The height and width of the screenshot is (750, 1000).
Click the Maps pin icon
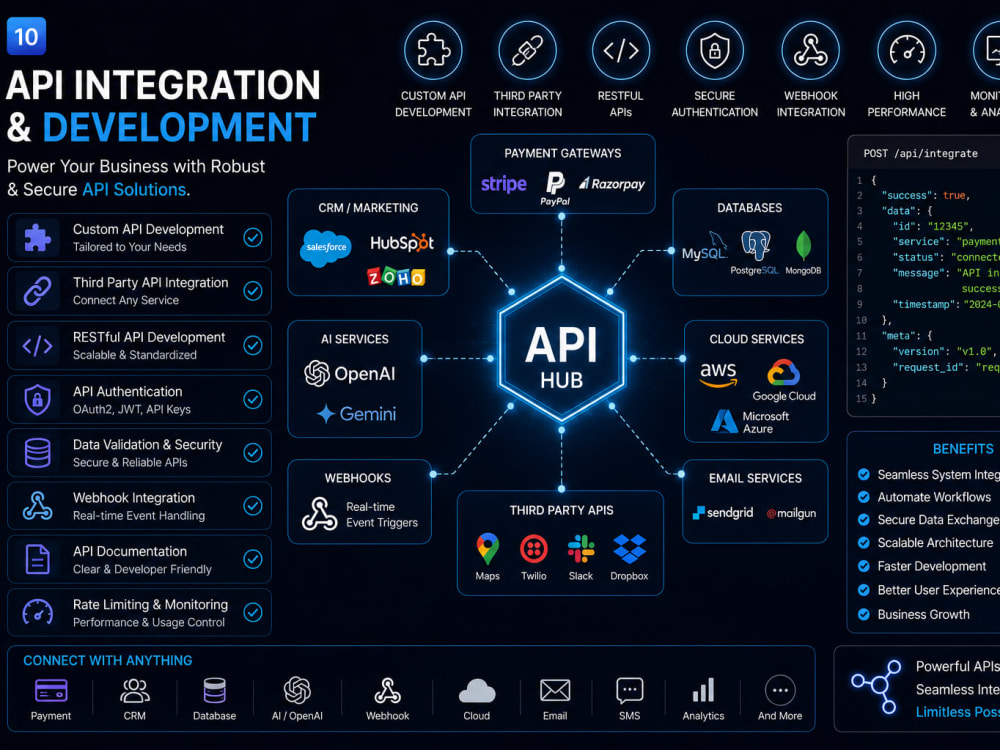[x=488, y=548]
